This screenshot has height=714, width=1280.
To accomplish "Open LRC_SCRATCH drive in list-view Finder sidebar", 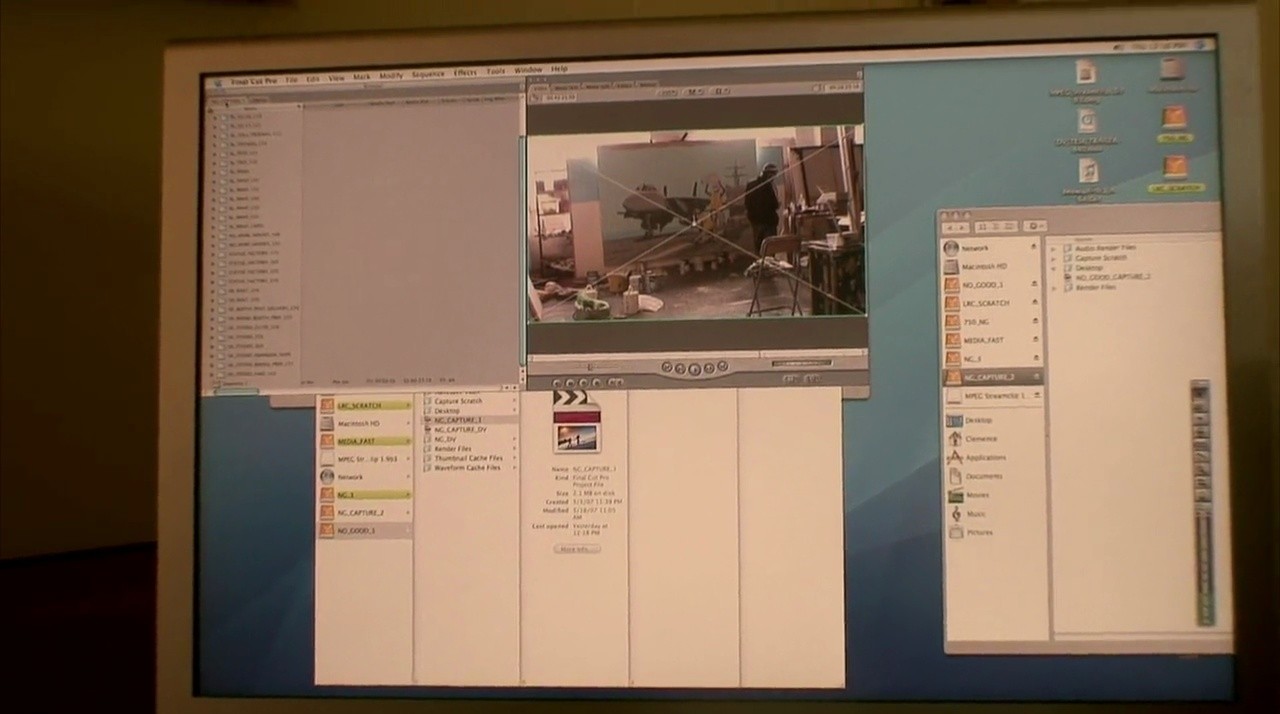I will point(993,303).
